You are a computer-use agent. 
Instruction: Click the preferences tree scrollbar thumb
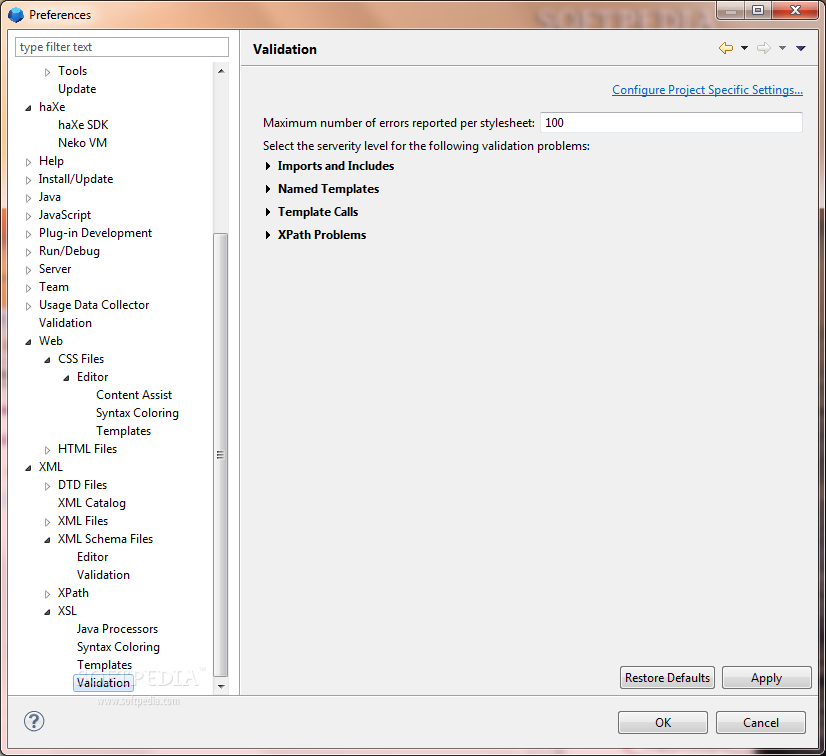tap(221, 455)
